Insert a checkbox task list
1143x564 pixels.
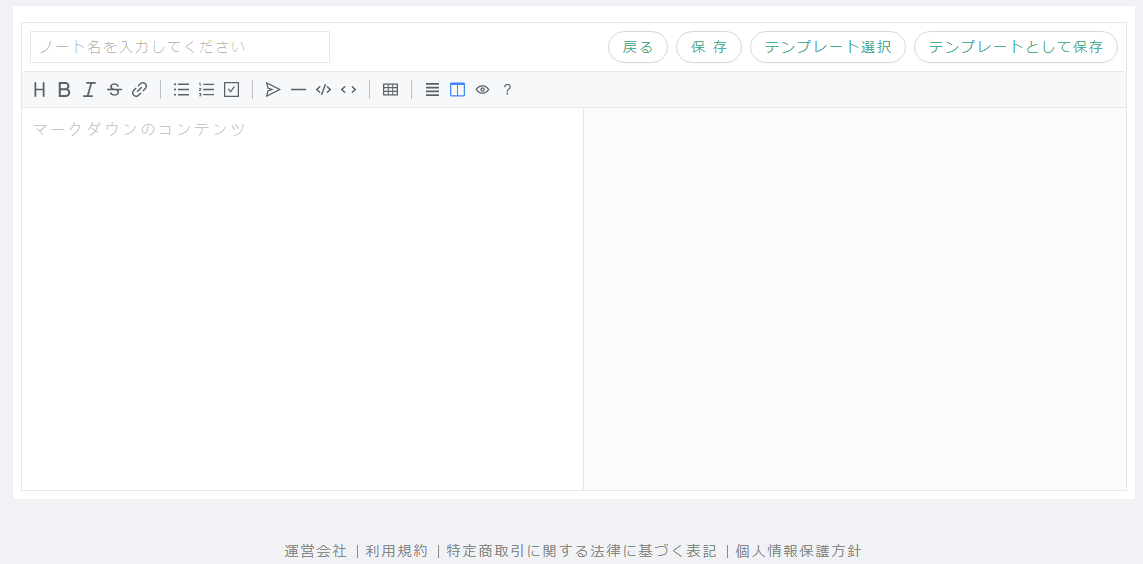[x=232, y=90]
